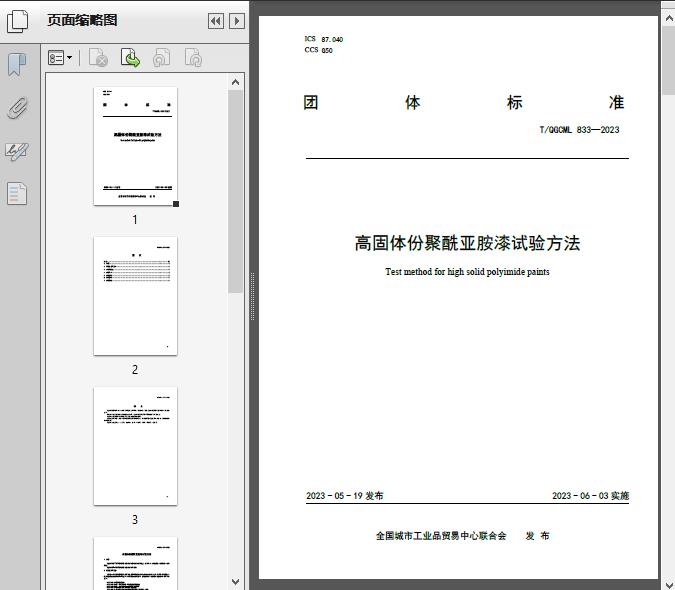
Task: Click the page 1 label under thumbnail
Action: pos(135,220)
